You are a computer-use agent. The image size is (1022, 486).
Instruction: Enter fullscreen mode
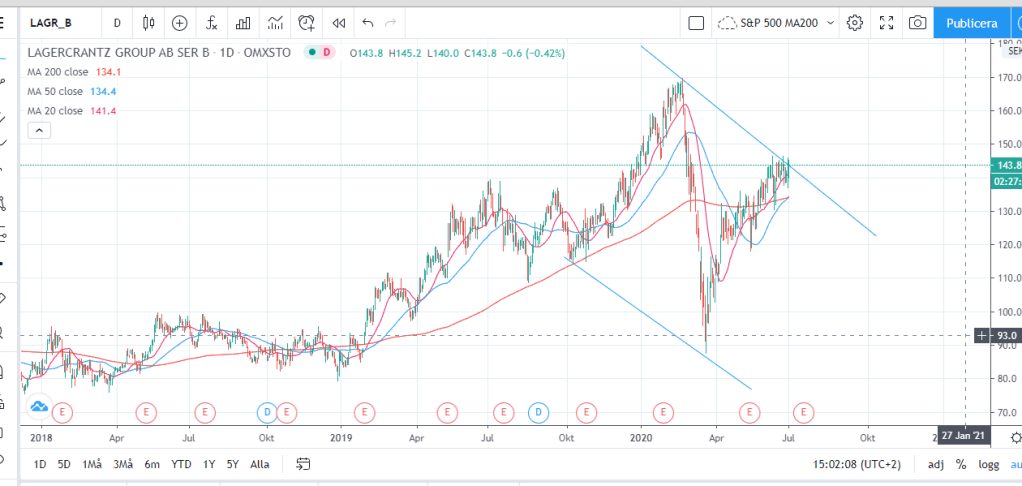885,22
